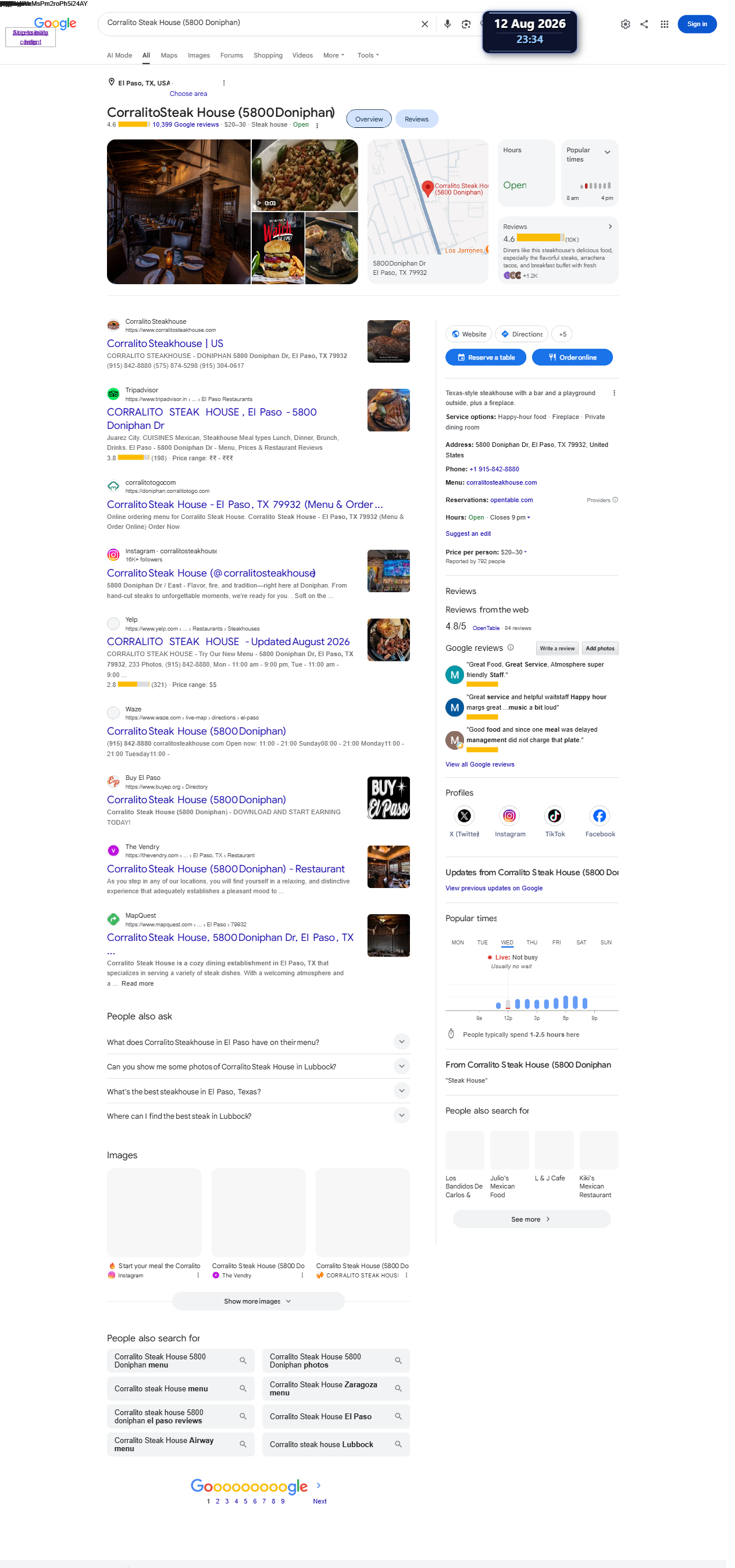This screenshot has width=735, height=1568.
Task: Click the three-dot menu beside the steakhouse description
Action: [614, 393]
